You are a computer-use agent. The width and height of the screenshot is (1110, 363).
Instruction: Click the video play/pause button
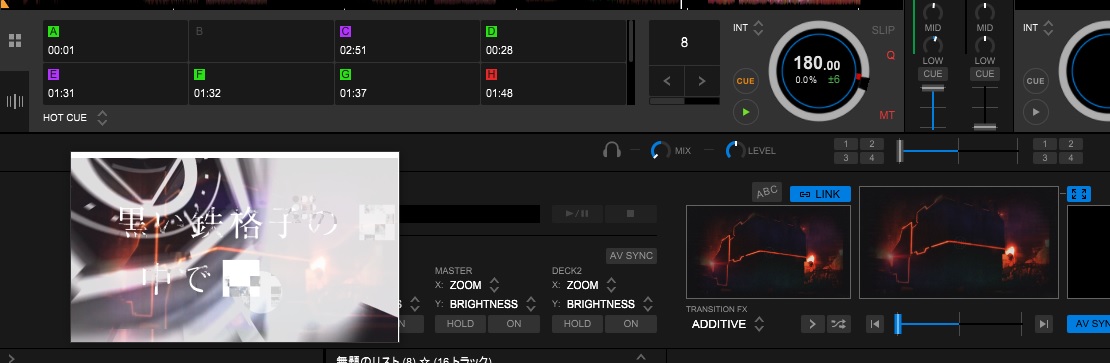point(577,214)
